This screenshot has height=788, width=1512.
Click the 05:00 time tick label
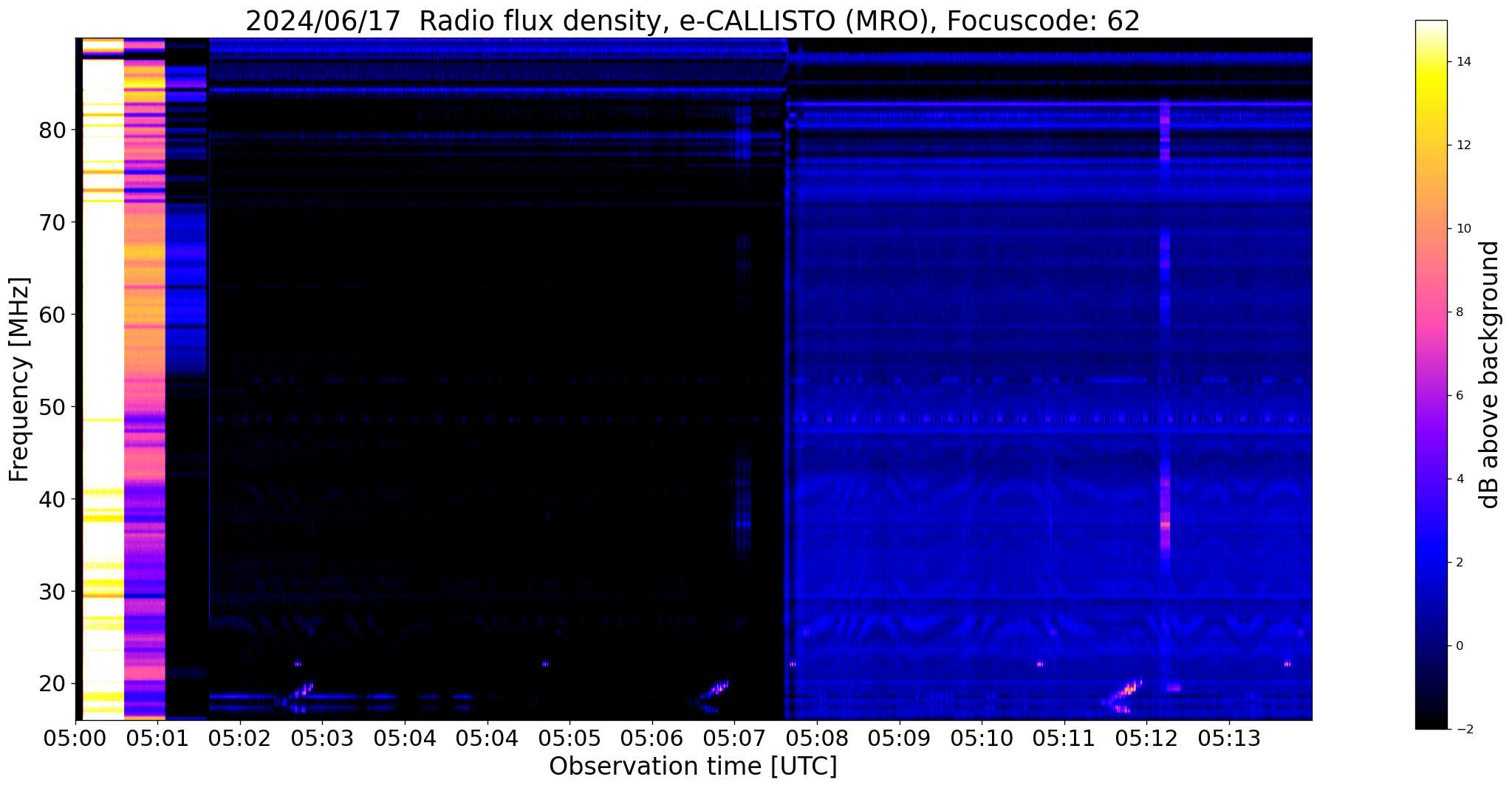pos(75,739)
